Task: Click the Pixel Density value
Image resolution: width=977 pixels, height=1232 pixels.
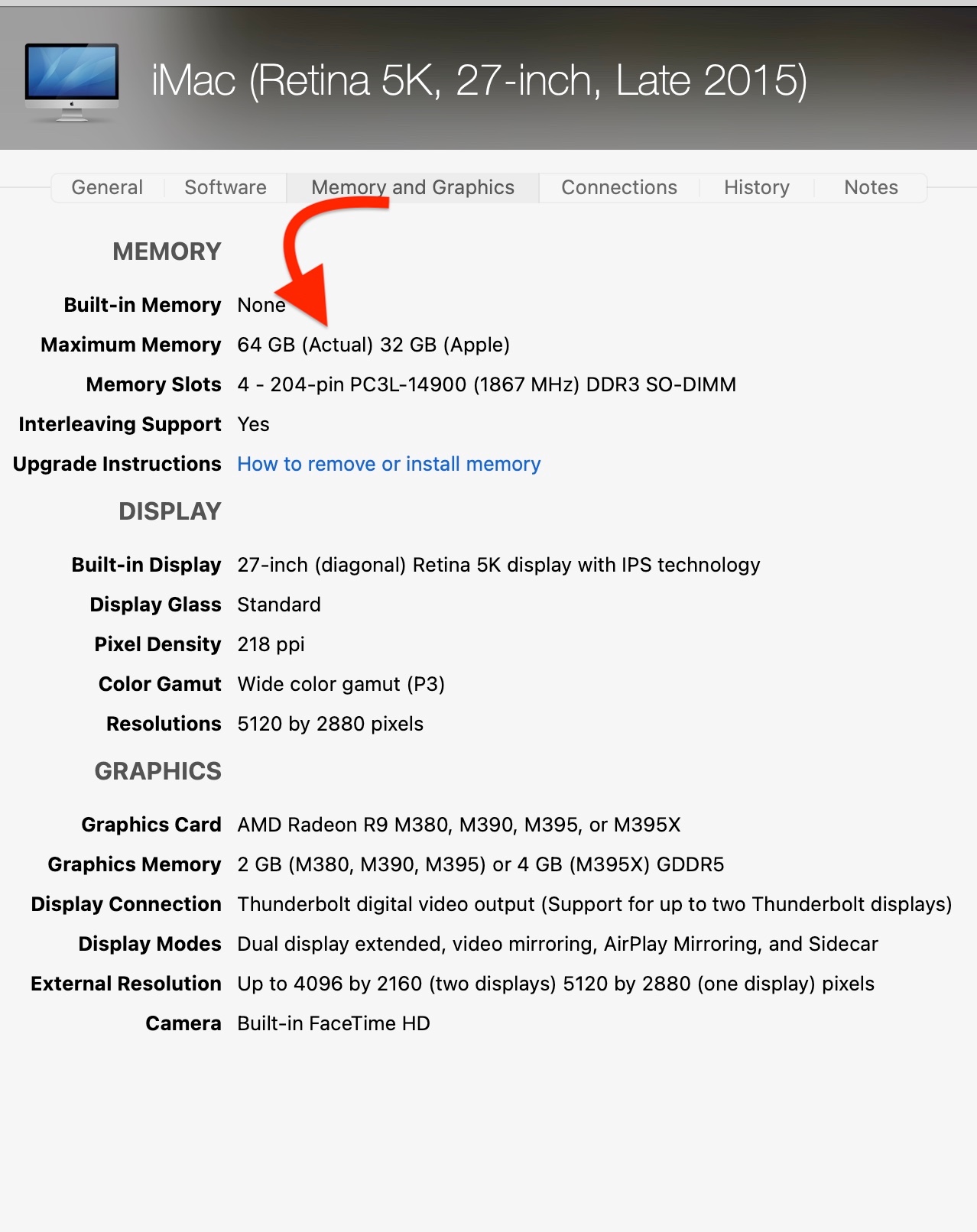Action: (271, 644)
